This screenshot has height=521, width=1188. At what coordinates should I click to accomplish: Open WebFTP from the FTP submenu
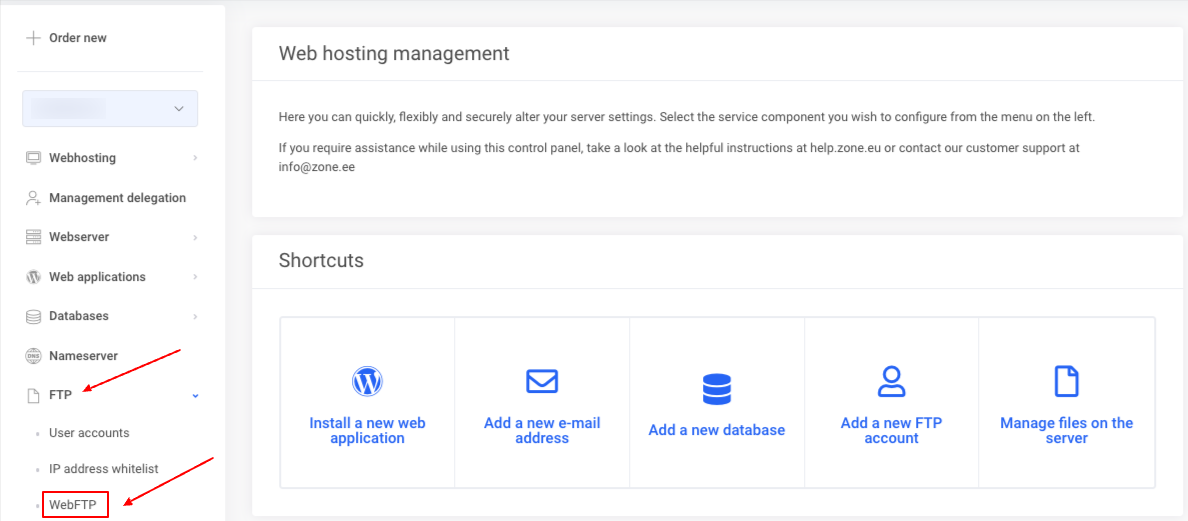point(73,505)
